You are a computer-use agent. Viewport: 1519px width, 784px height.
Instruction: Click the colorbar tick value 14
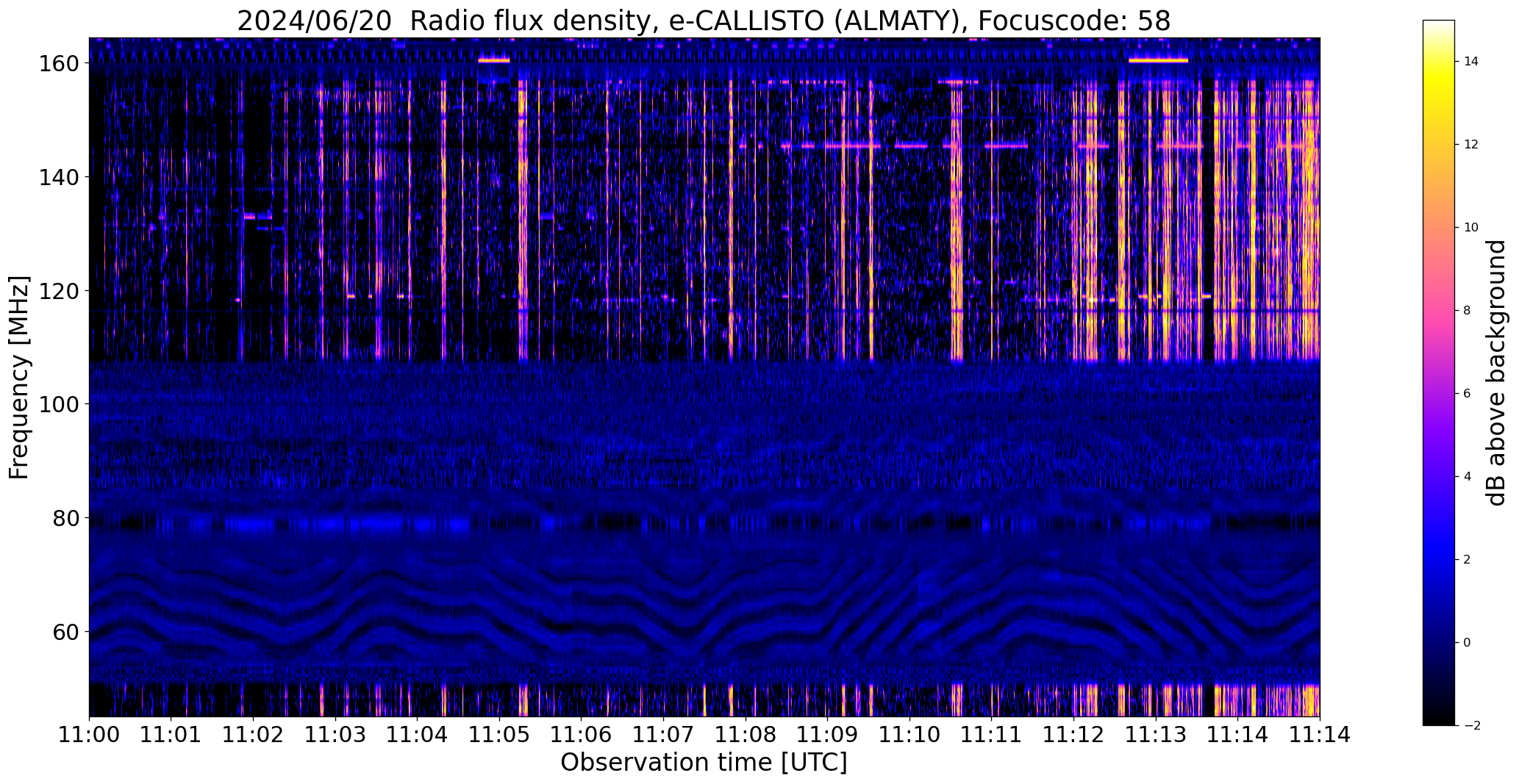click(1470, 62)
